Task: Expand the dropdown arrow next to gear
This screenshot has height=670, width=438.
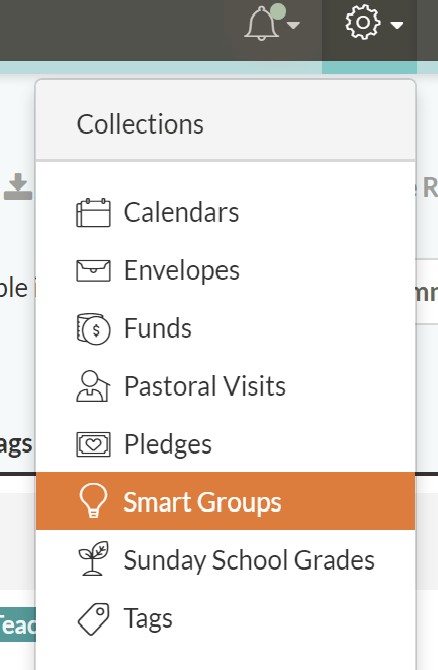Action: click(x=397, y=26)
